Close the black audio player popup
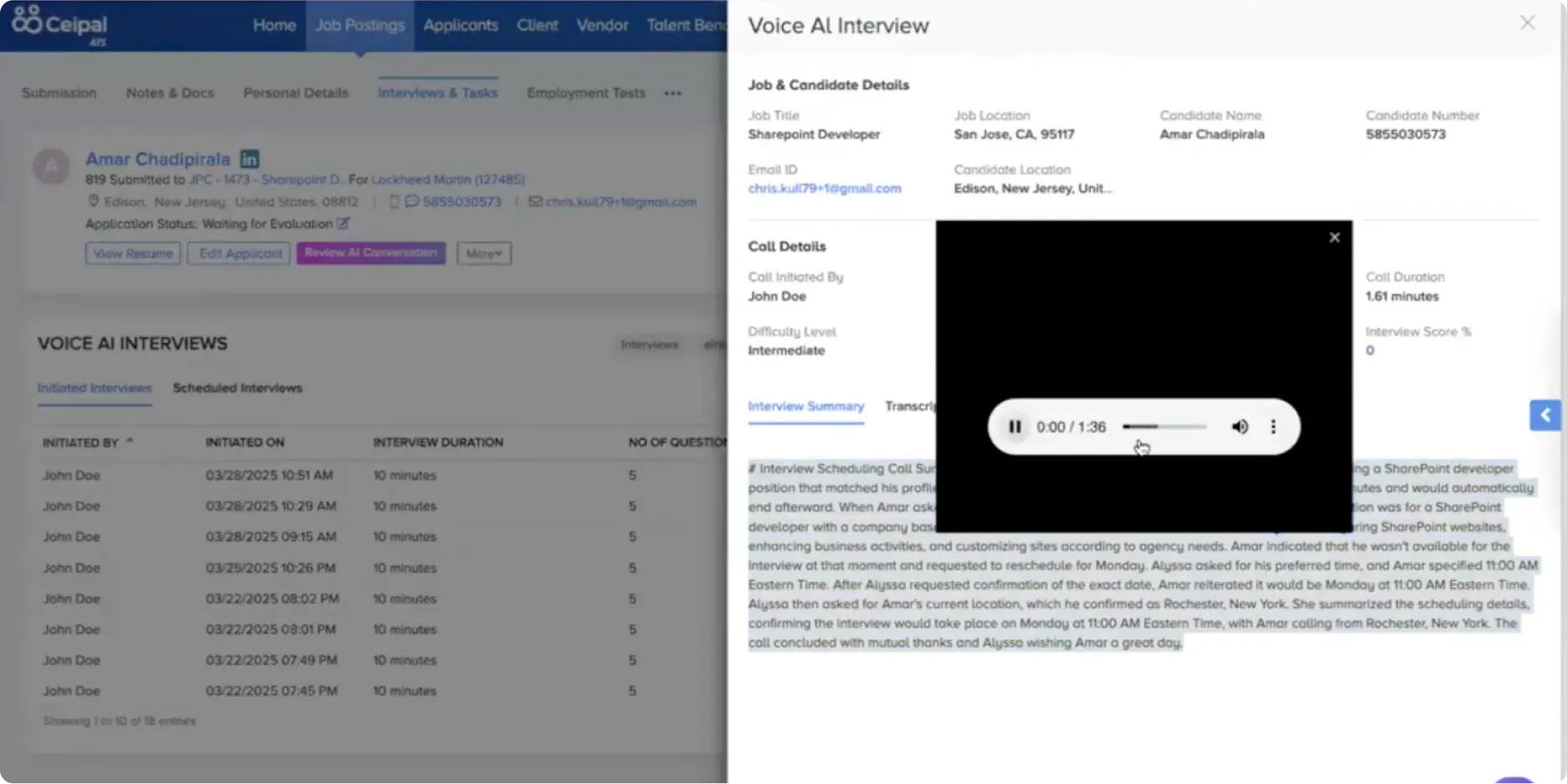The image size is (1567, 784). (x=1334, y=238)
